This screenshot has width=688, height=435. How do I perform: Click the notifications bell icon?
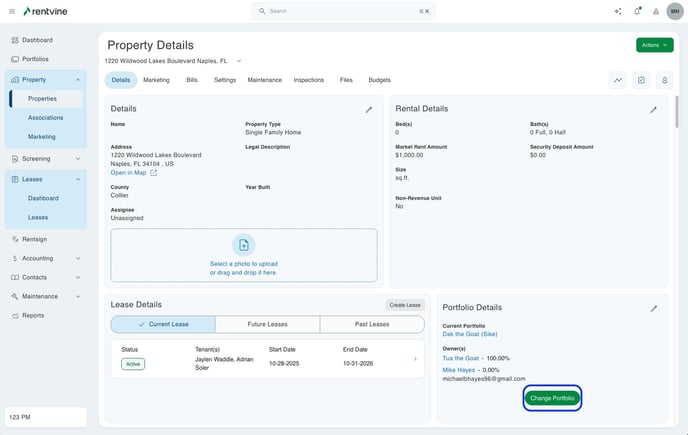click(x=637, y=11)
